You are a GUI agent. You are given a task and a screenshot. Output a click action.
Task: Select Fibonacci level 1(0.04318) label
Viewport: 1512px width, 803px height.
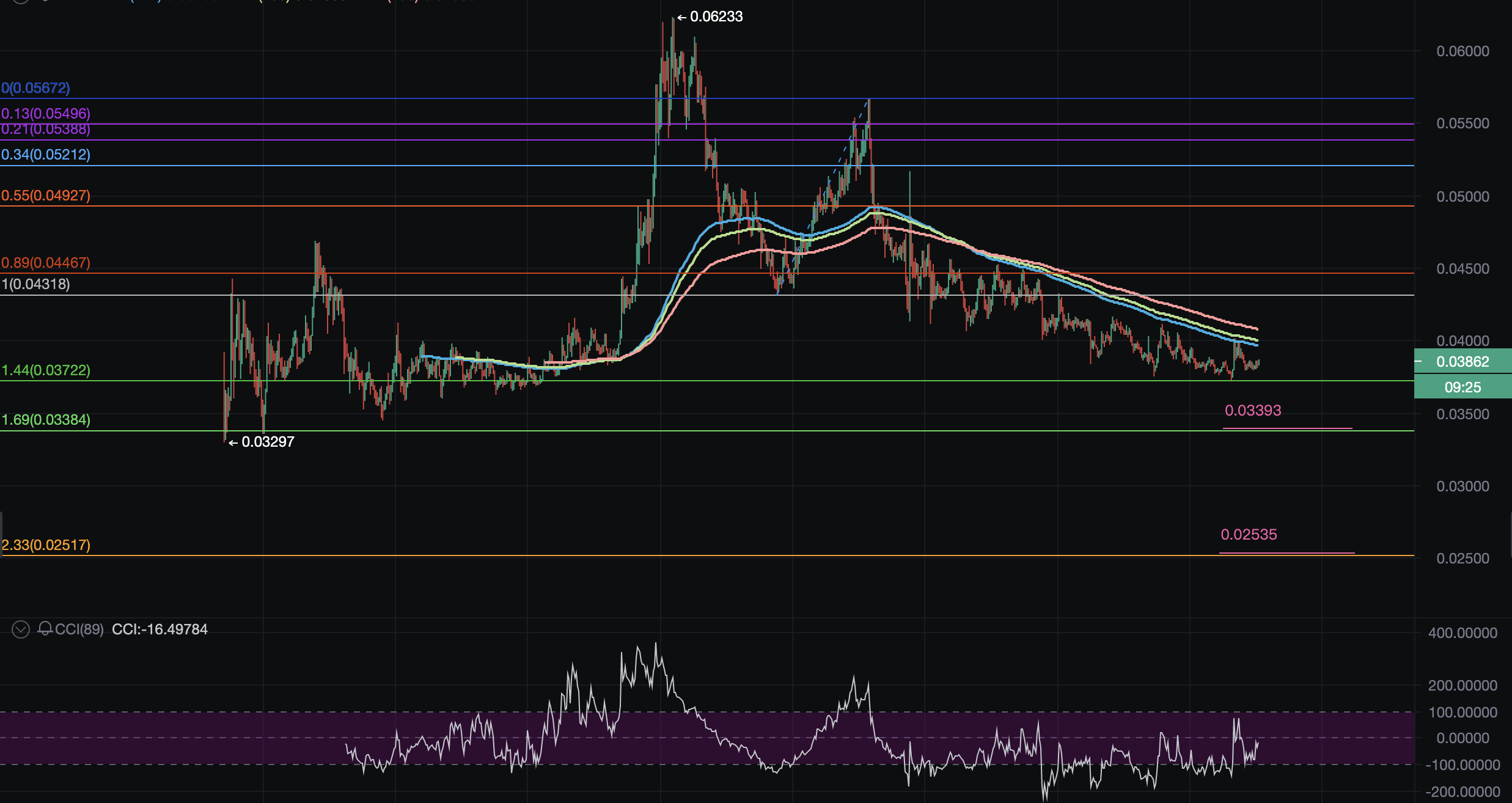click(35, 284)
